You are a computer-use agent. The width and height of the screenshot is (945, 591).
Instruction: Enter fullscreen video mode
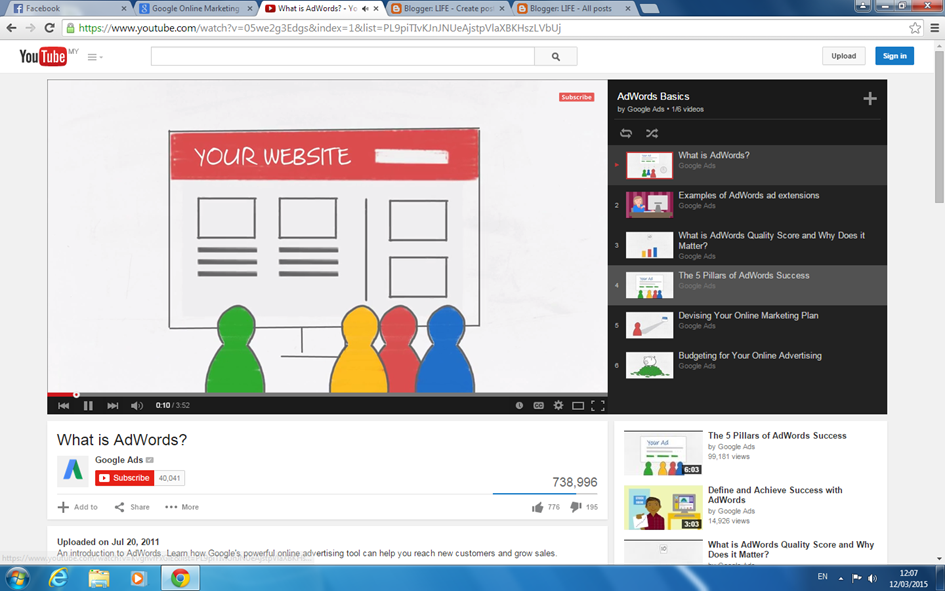click(x=598, y=405)
